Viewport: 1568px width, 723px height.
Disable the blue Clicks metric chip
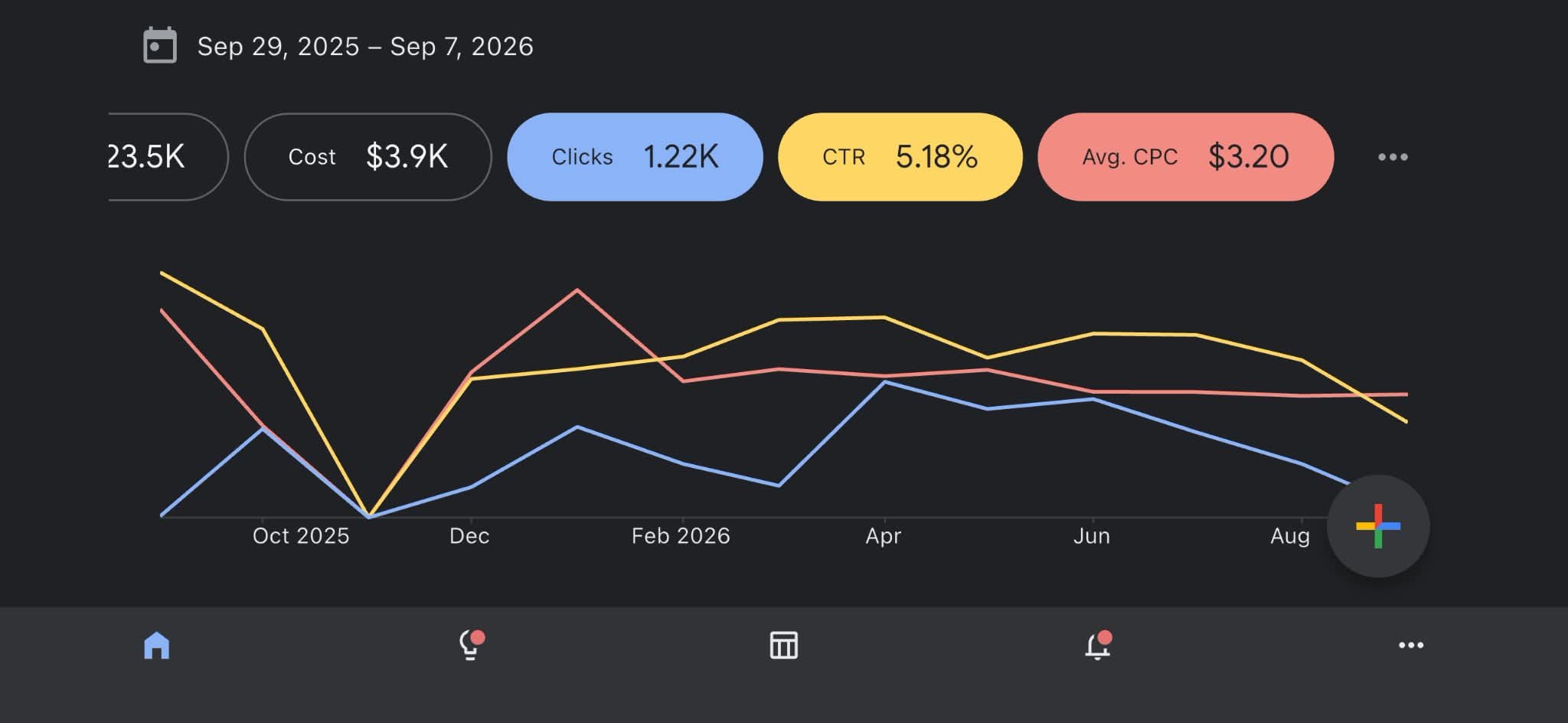(635, 157)
